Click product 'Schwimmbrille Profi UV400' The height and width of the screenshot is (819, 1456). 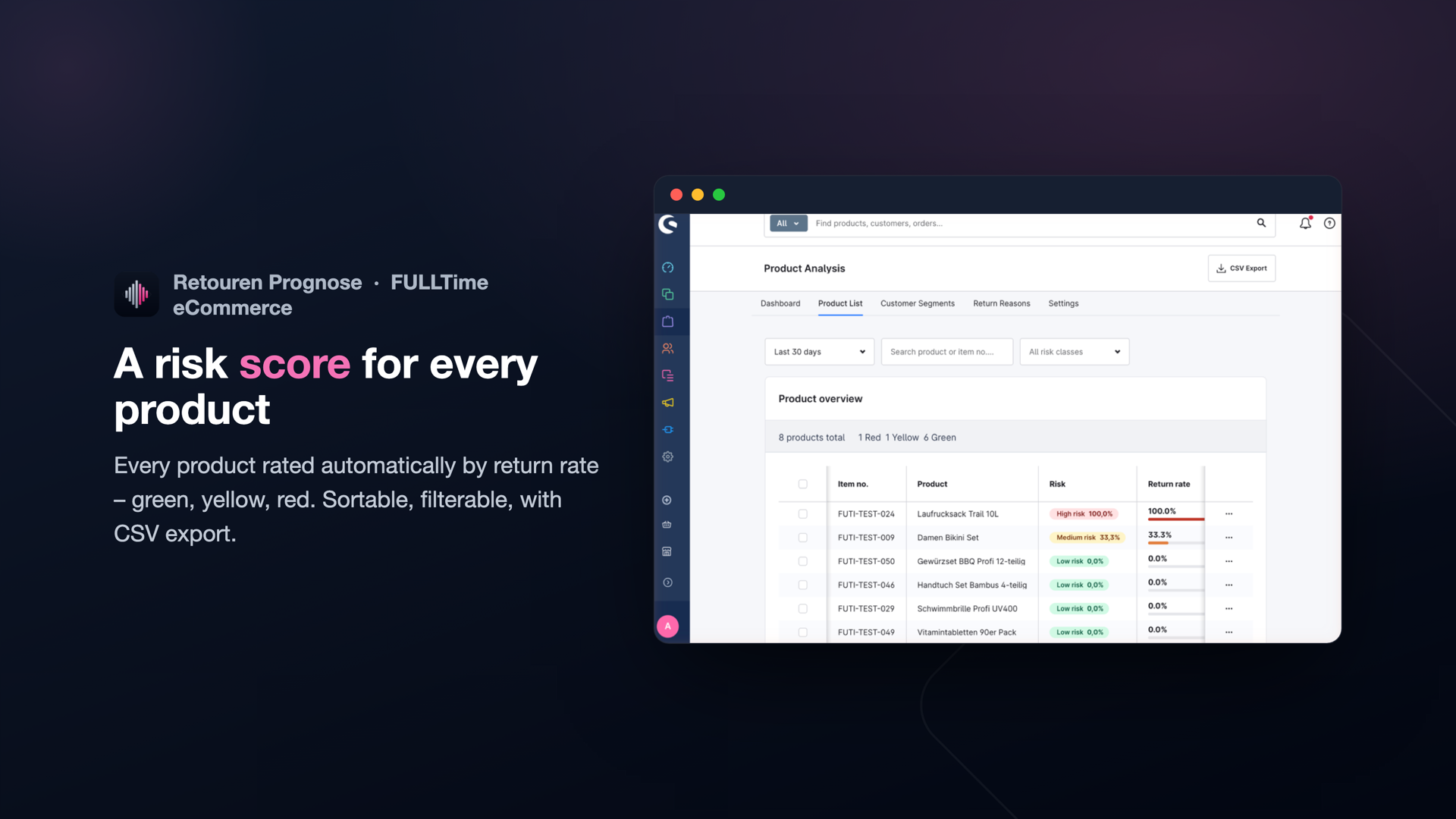[967, 609]
